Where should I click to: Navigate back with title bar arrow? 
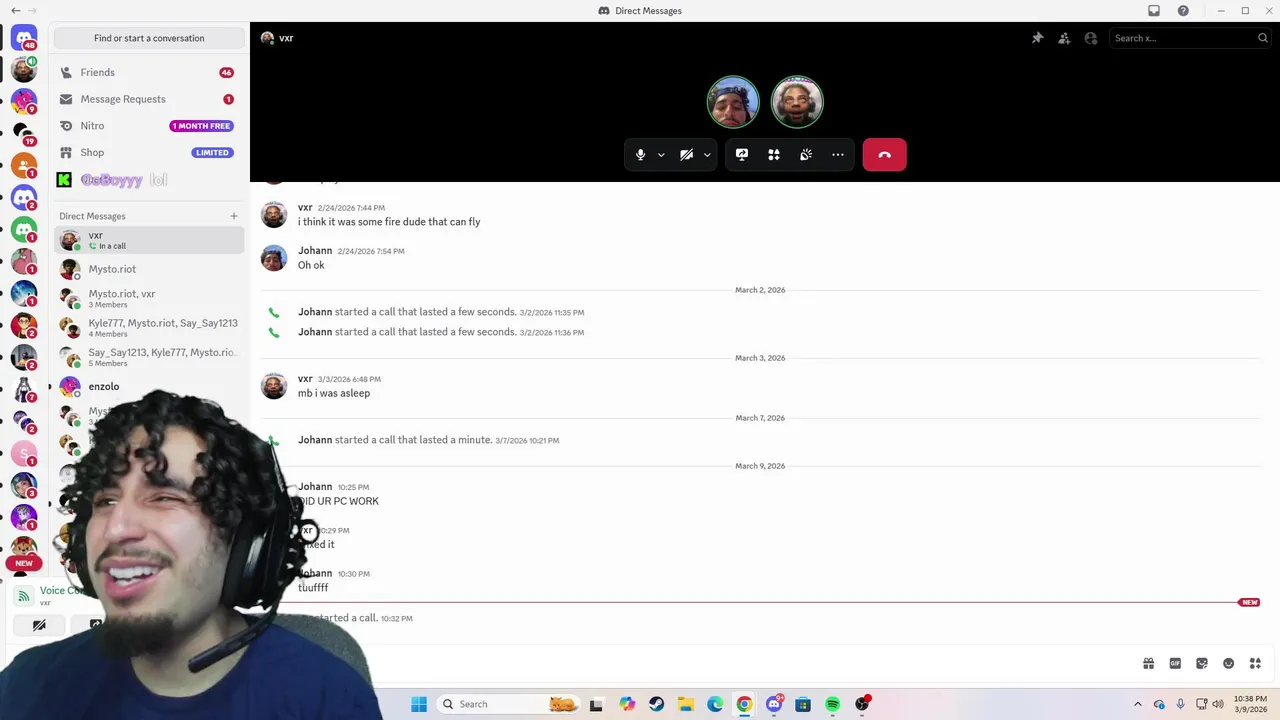15,10
